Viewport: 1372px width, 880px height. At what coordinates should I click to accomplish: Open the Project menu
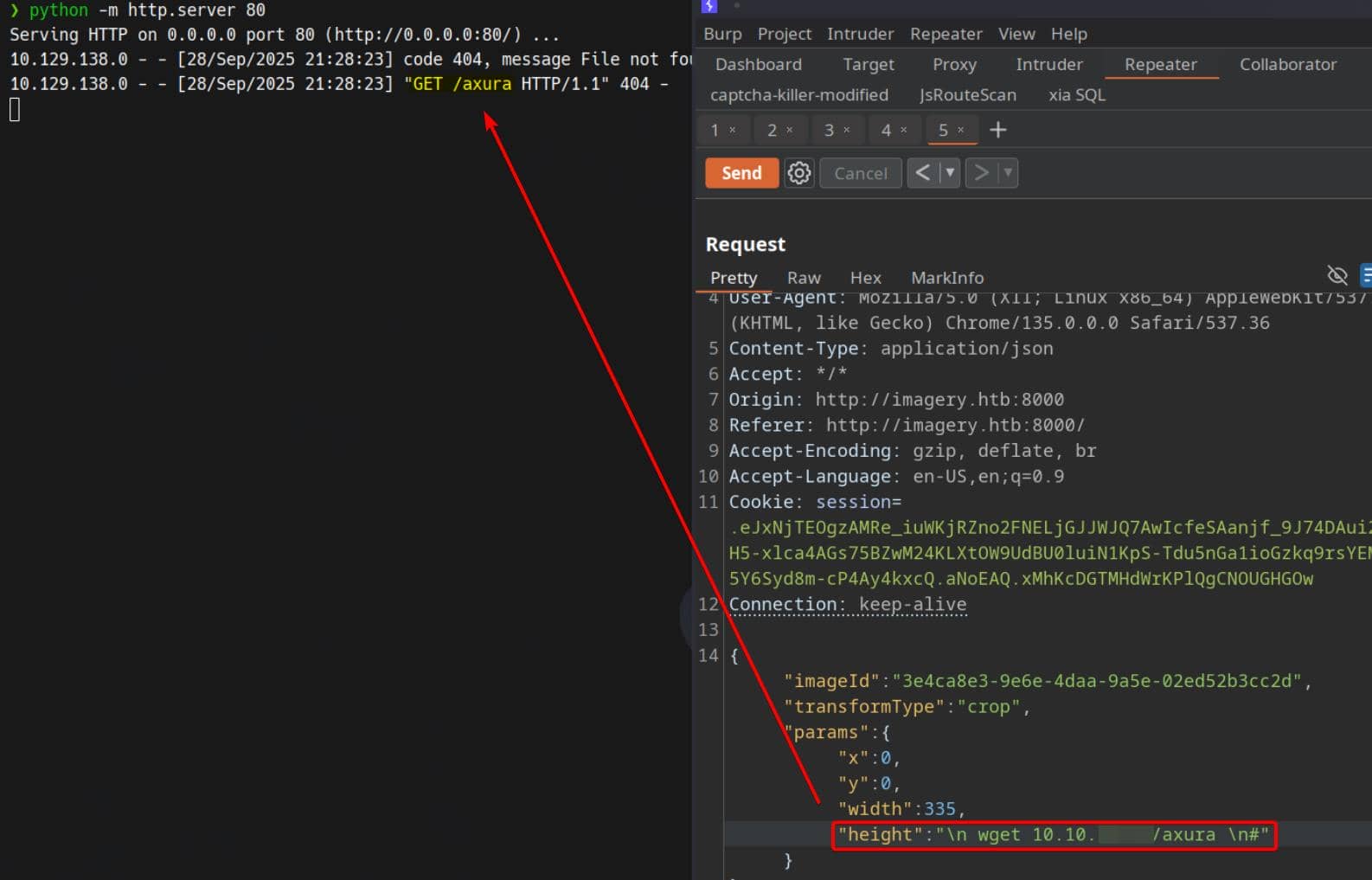tap(784, 34)
